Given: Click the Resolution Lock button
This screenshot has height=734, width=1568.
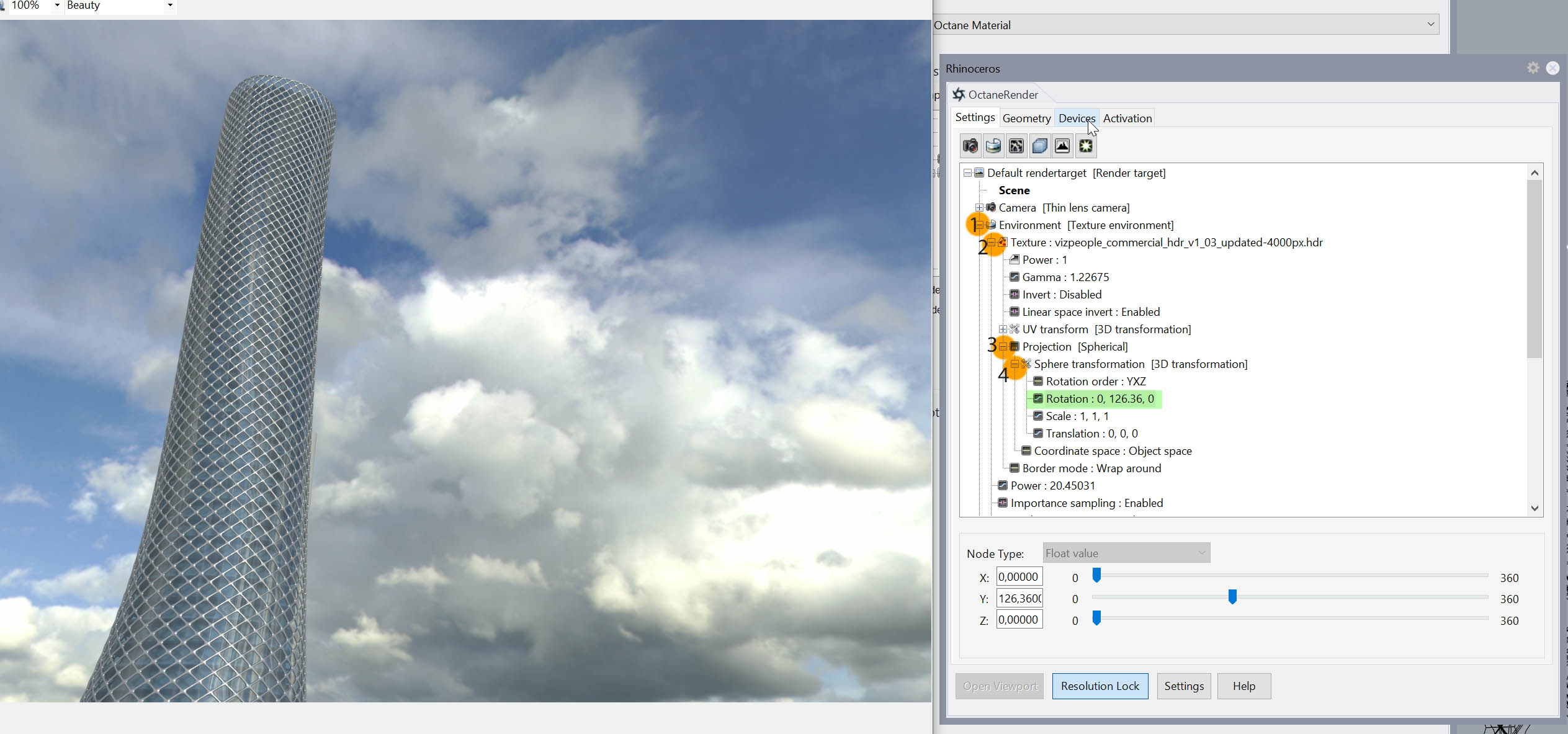Looking at the screenshot, I should (x=1100, y=686).
